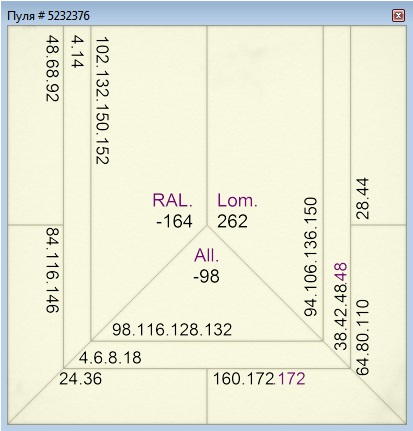
Task: Click the purple 172 value
Action: click(291, 379)
